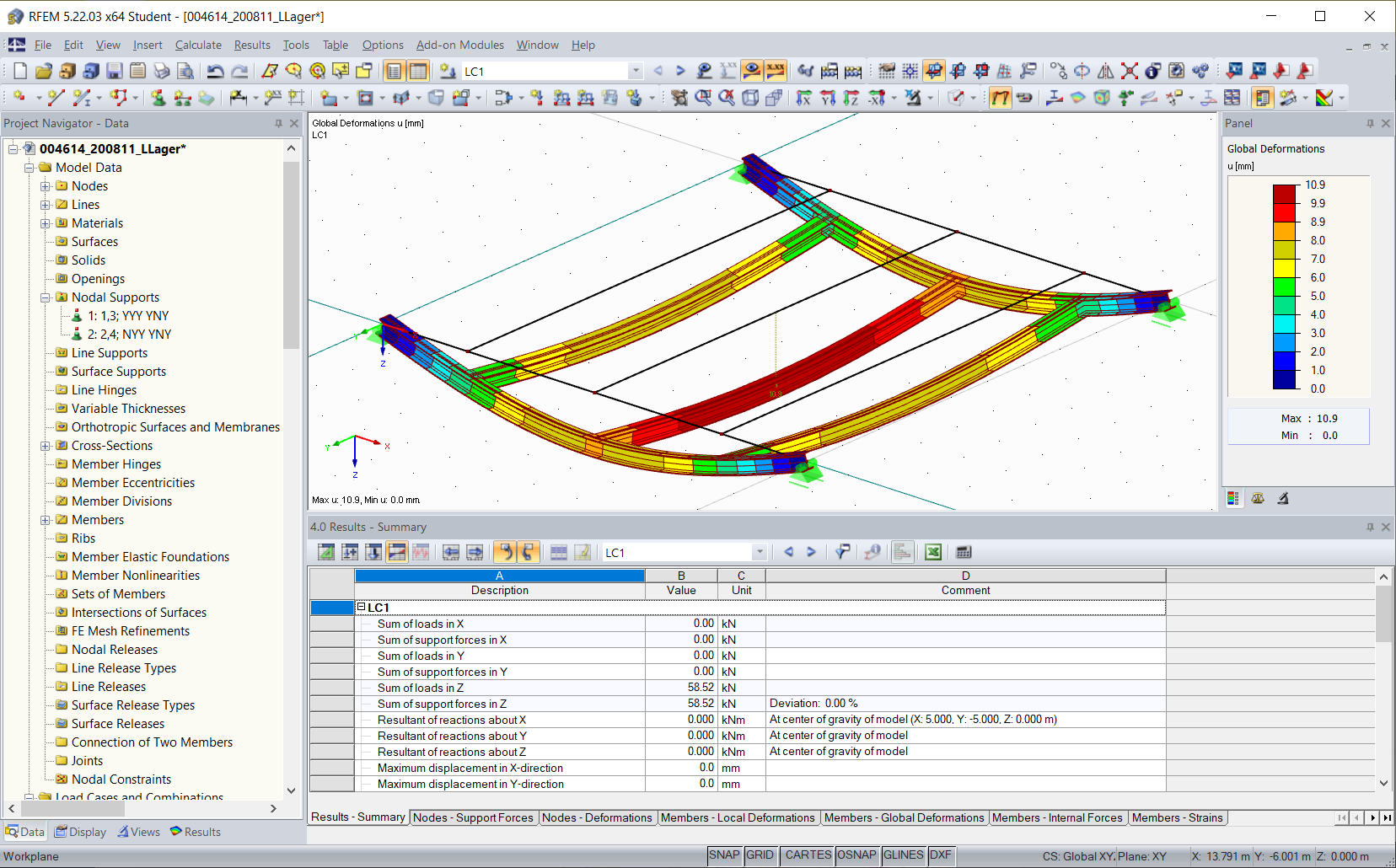The image size is (1396, 868).
Task: Select column A header in results table
Action: coord(500,576)
